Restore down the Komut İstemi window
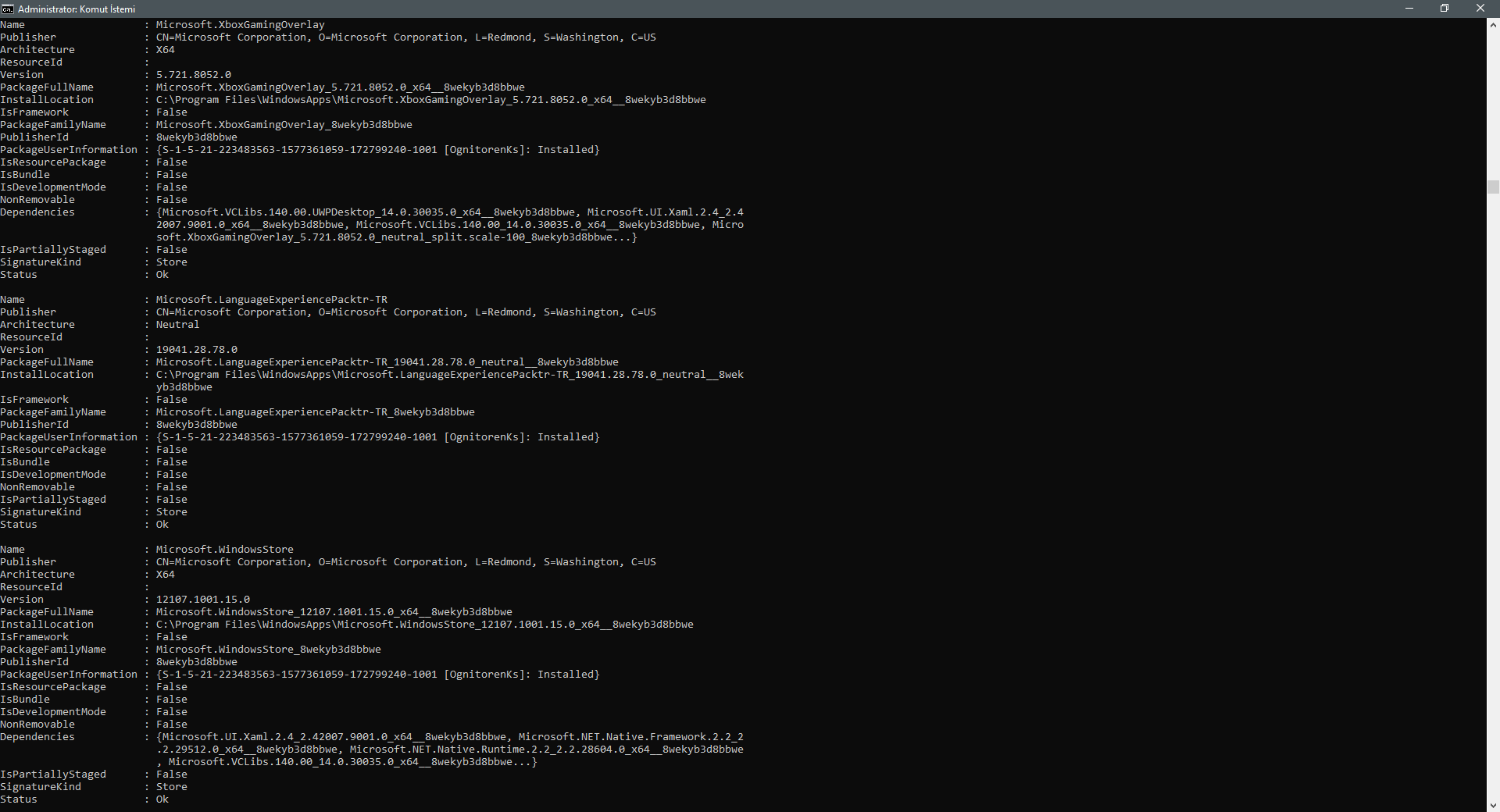Screen dimensions: 1500x812 1445,9
